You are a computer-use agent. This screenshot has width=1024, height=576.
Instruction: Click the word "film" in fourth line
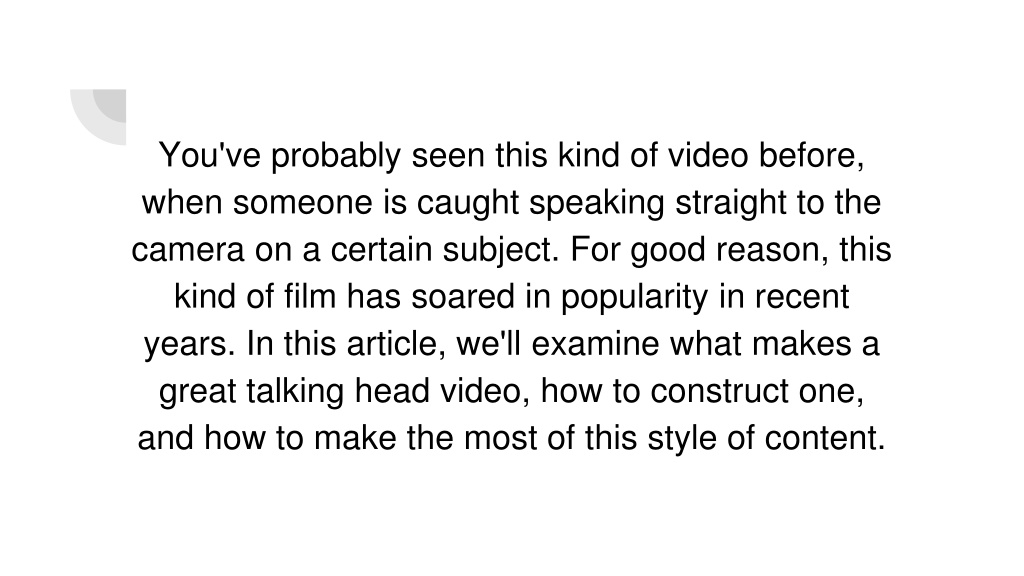pyautogui.click(x=310, y=296)
